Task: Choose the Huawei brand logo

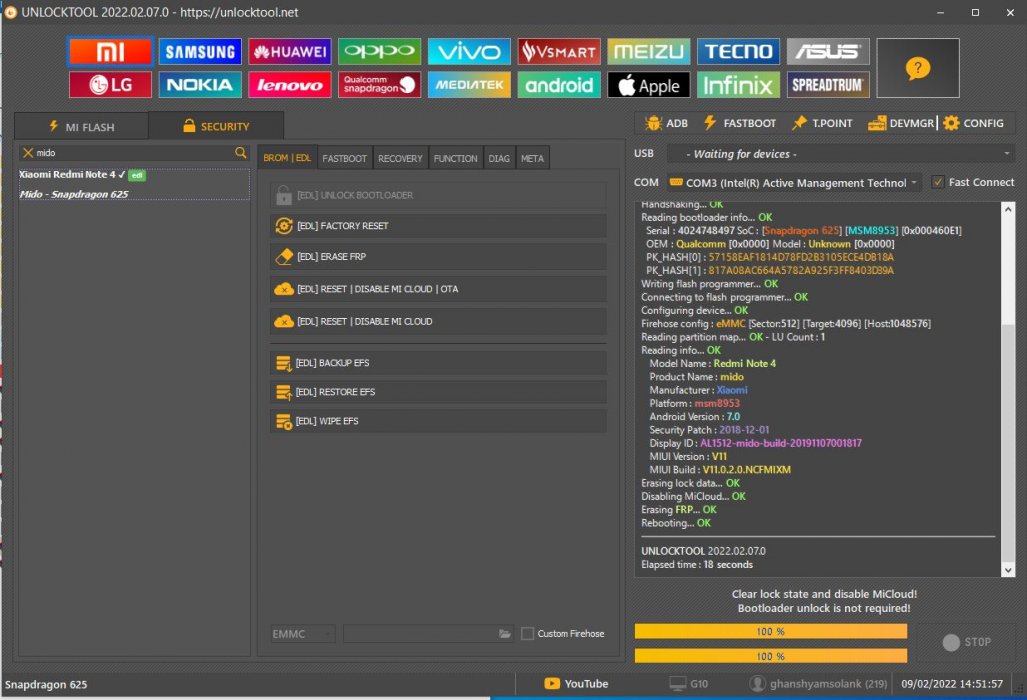Action: (289, 52)
